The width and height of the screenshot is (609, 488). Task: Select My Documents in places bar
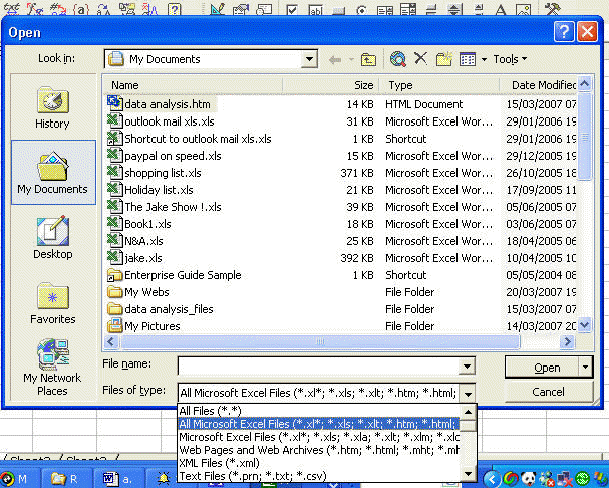pyautogui.click(x=53, y=172)
